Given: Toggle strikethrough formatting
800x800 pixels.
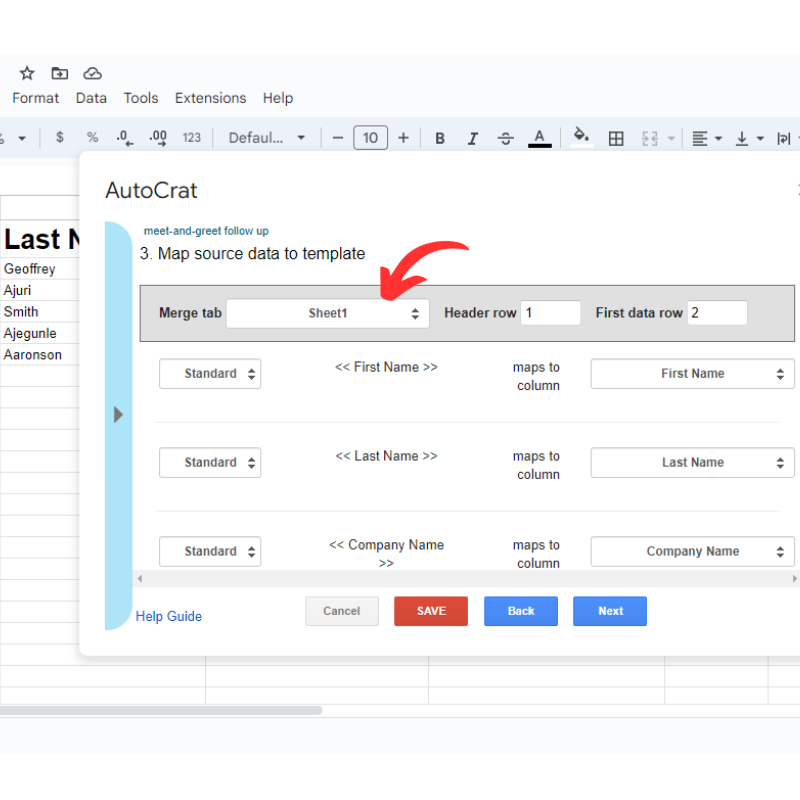Looking at the screenshot, I should [506, 138].
